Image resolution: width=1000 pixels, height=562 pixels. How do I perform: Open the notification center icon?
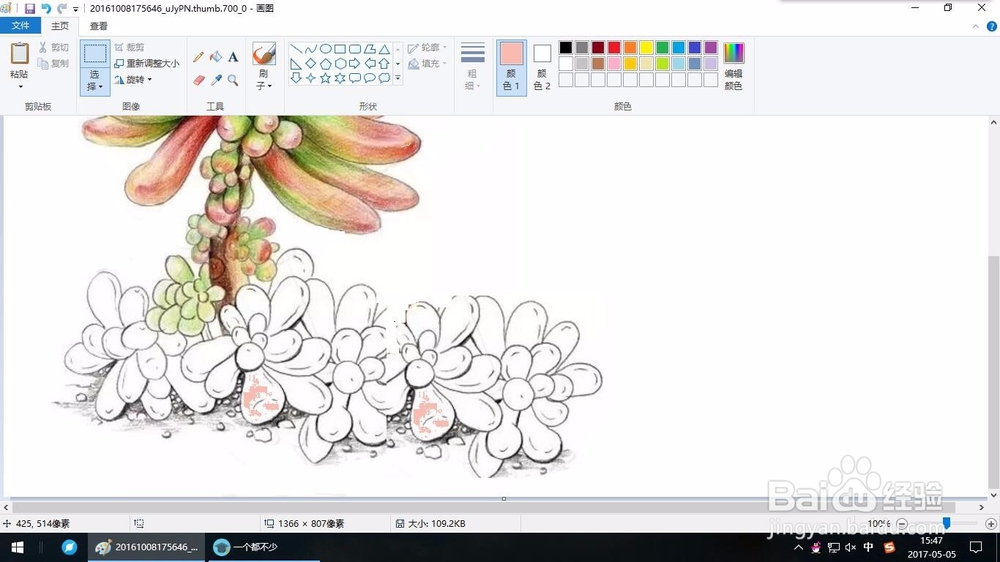pos(976,547)
